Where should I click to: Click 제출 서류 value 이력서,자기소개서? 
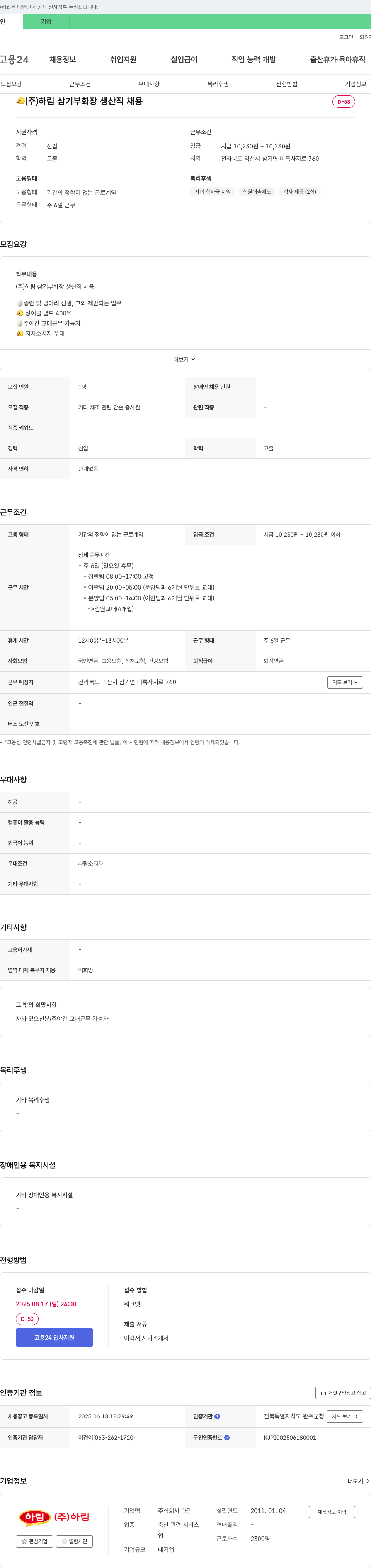(x=146, y=1338)
